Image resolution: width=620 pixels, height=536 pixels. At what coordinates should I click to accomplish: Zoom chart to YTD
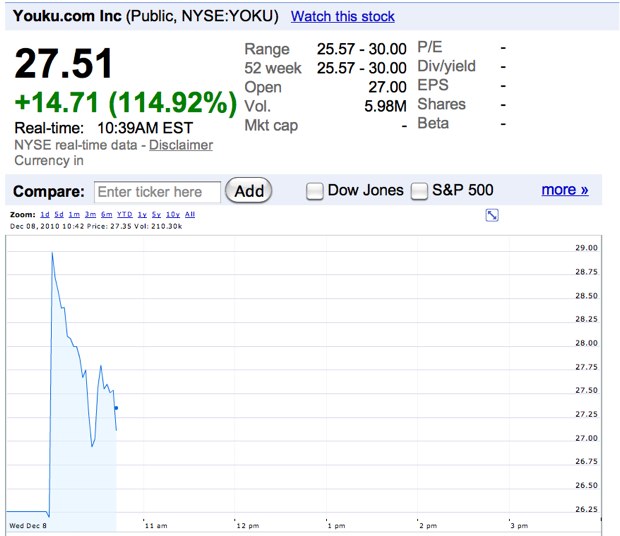tap(124, 215)
